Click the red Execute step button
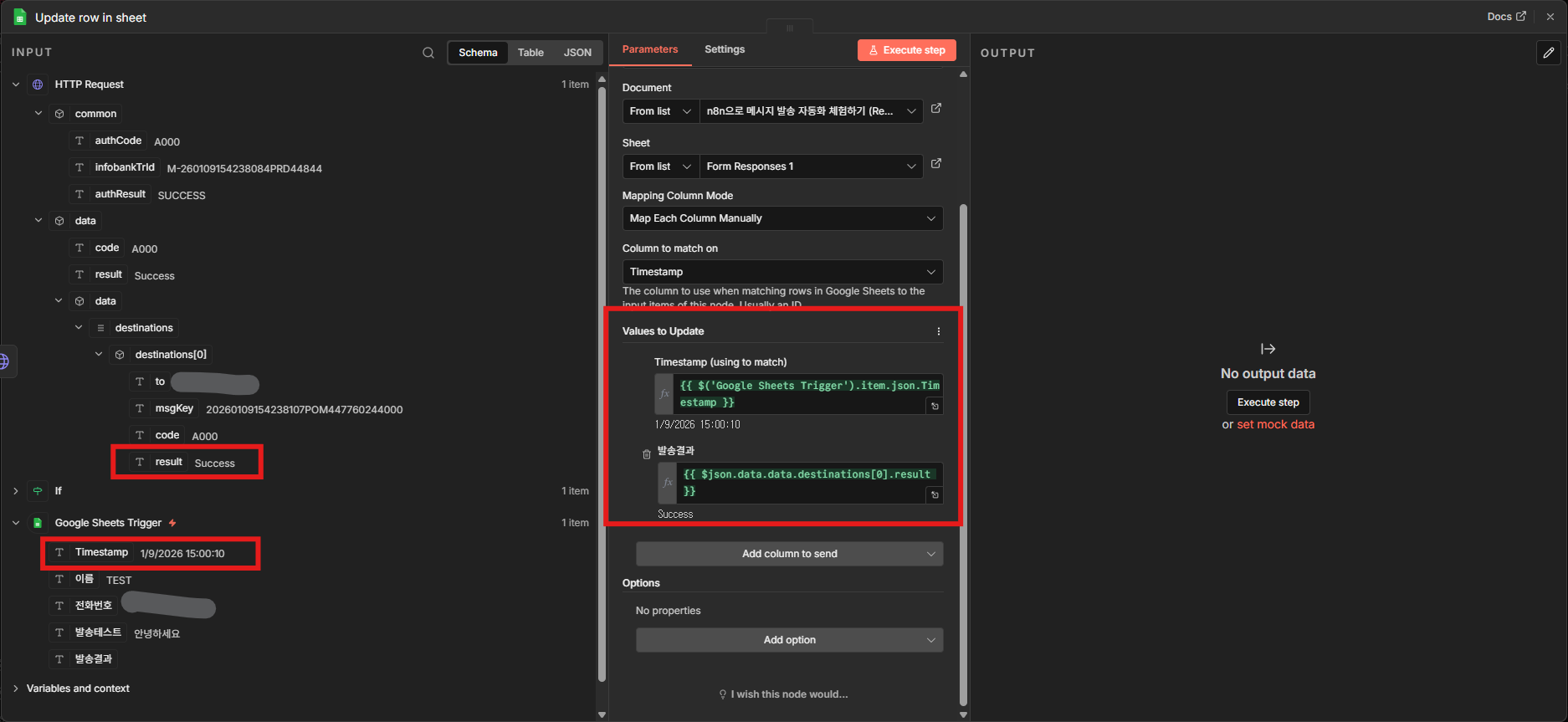Screen dimensions: 1568x722 tap(907, 50)
